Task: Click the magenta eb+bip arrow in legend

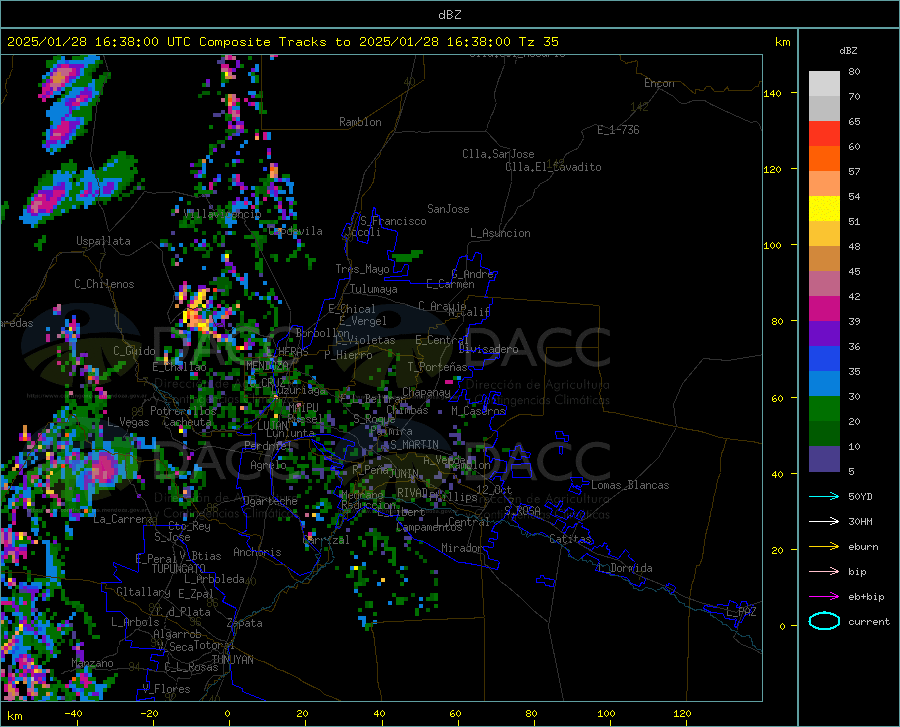Action: [824, 597]
